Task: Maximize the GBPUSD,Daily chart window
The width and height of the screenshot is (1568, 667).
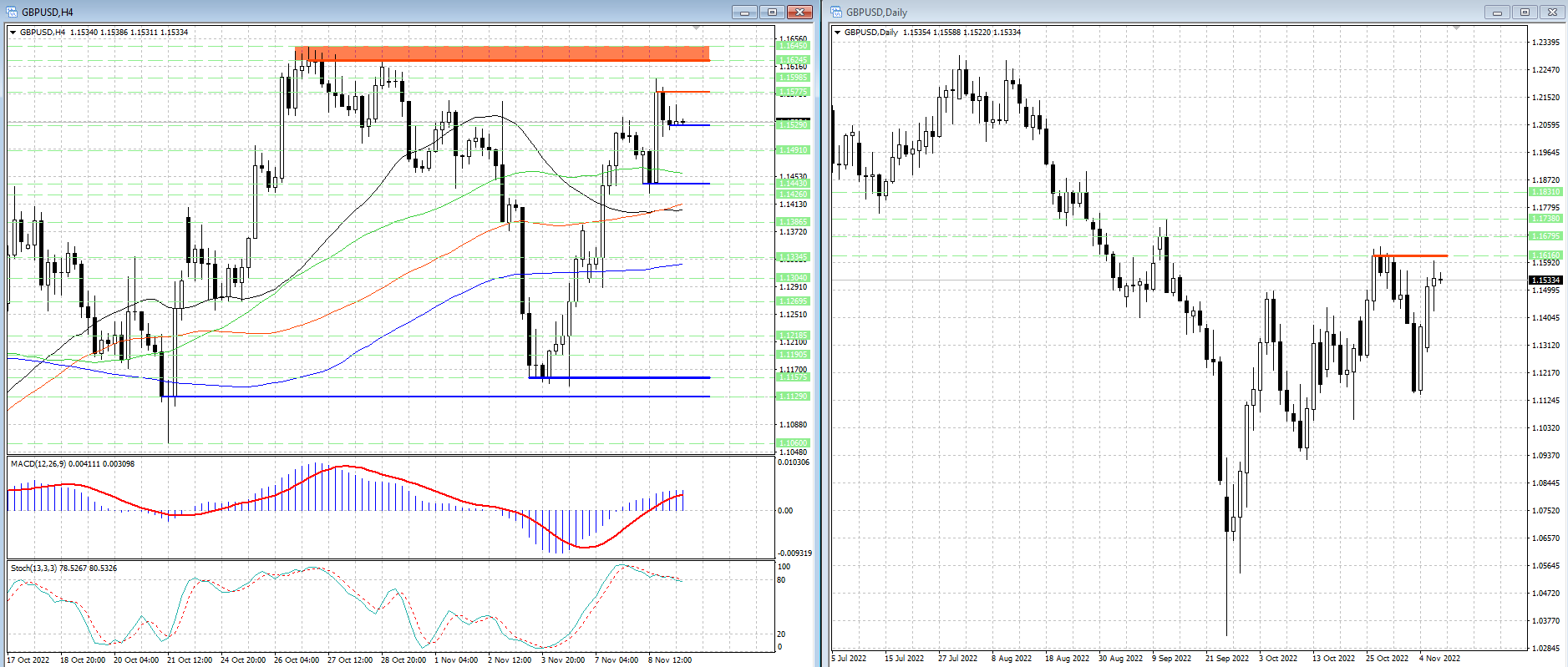Action: pos(1525,12)
